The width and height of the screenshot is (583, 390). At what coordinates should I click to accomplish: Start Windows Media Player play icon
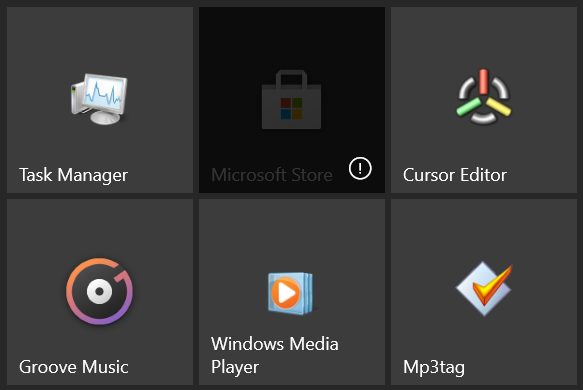(x=291, y=293)
